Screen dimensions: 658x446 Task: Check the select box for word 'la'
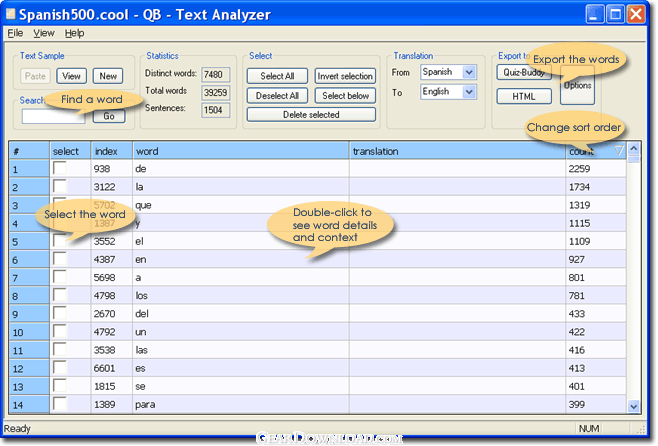click(x=60, y=186)
